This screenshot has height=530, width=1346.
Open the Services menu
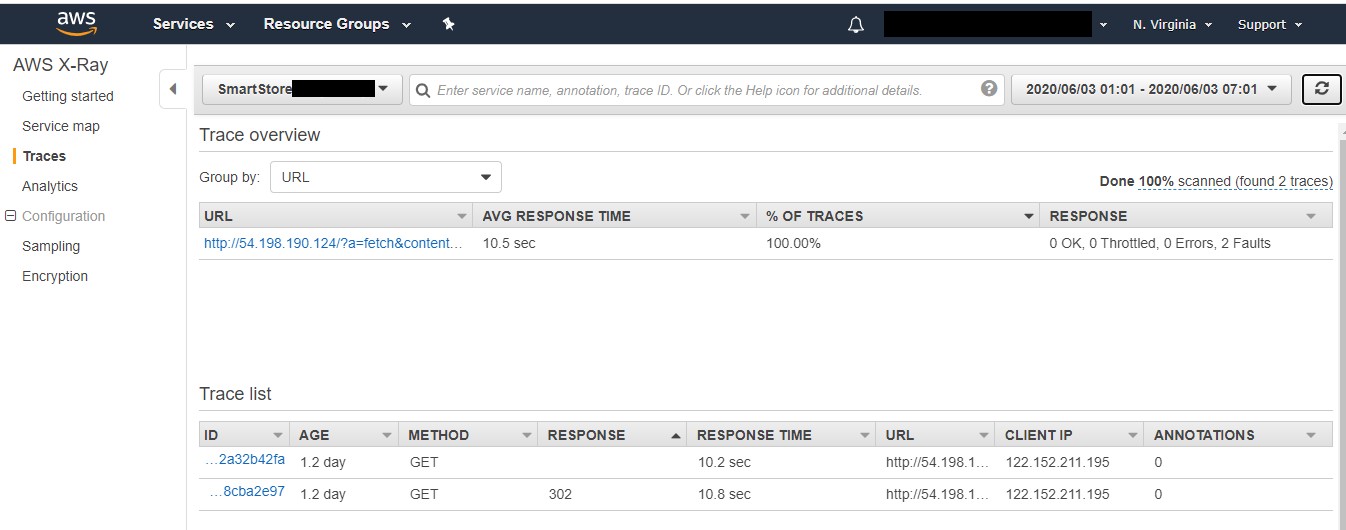click(194, 24)
